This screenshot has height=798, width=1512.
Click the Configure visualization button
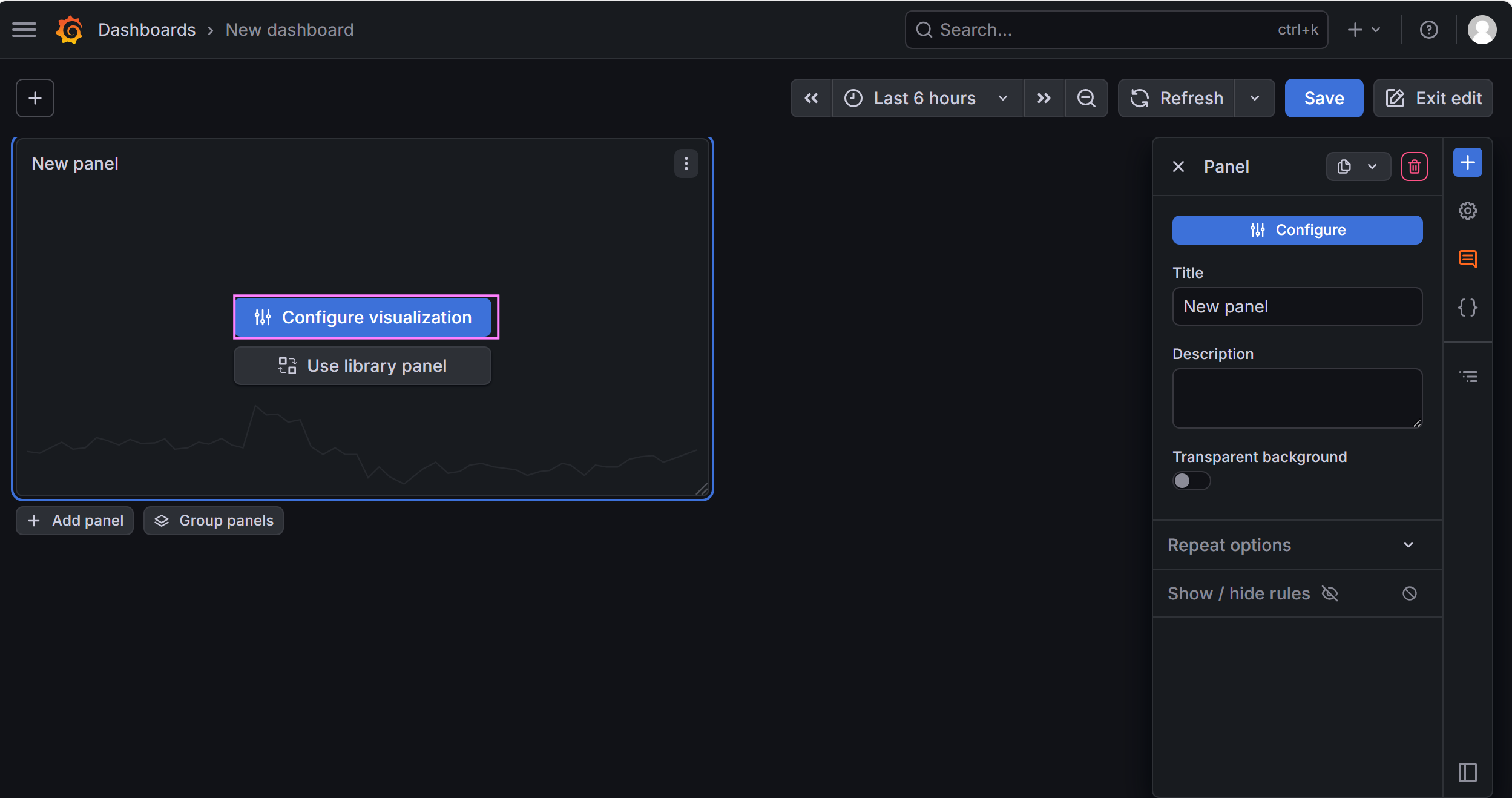(x=363, y=317)
